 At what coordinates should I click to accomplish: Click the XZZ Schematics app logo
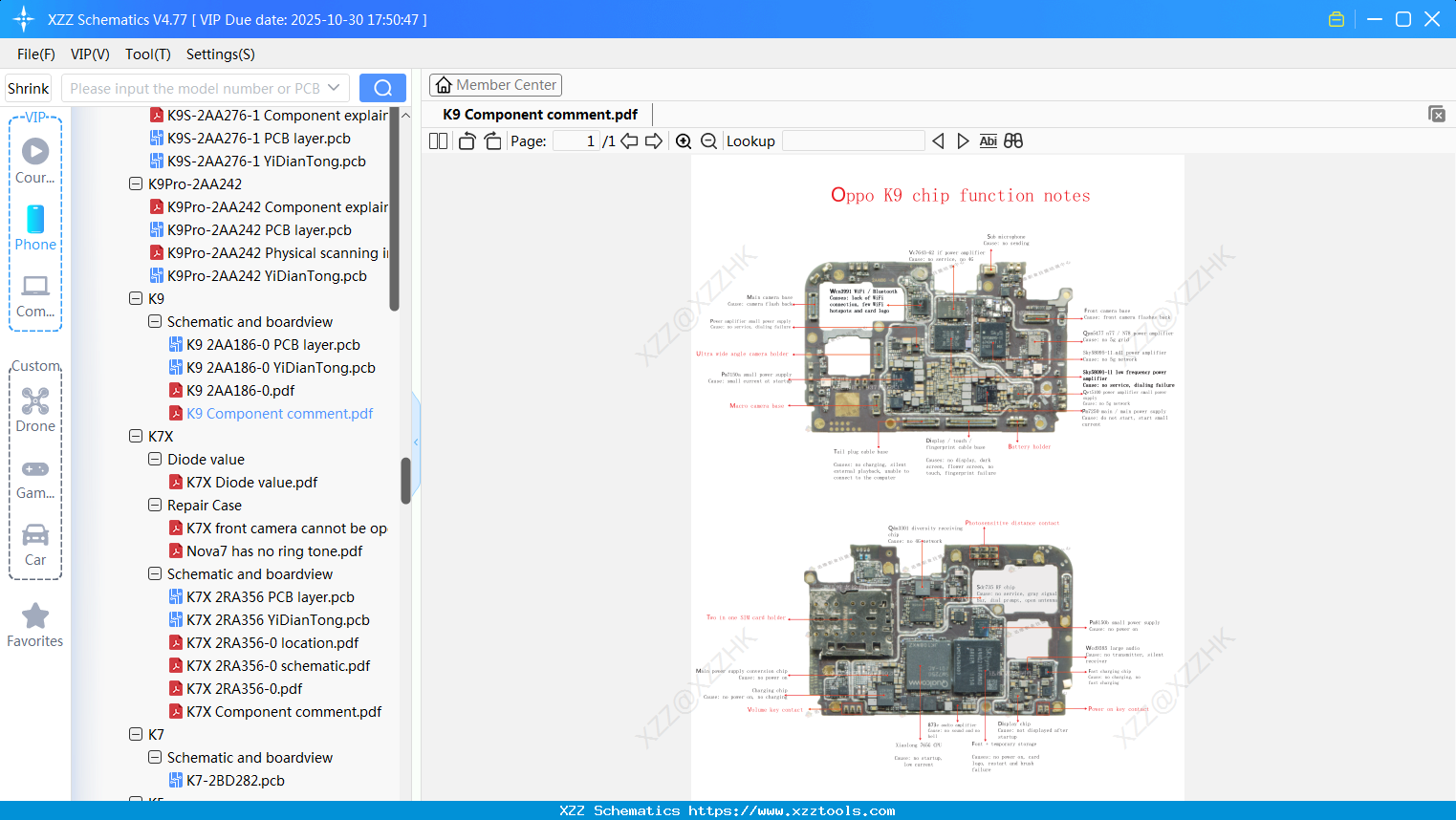coord(23,19)
